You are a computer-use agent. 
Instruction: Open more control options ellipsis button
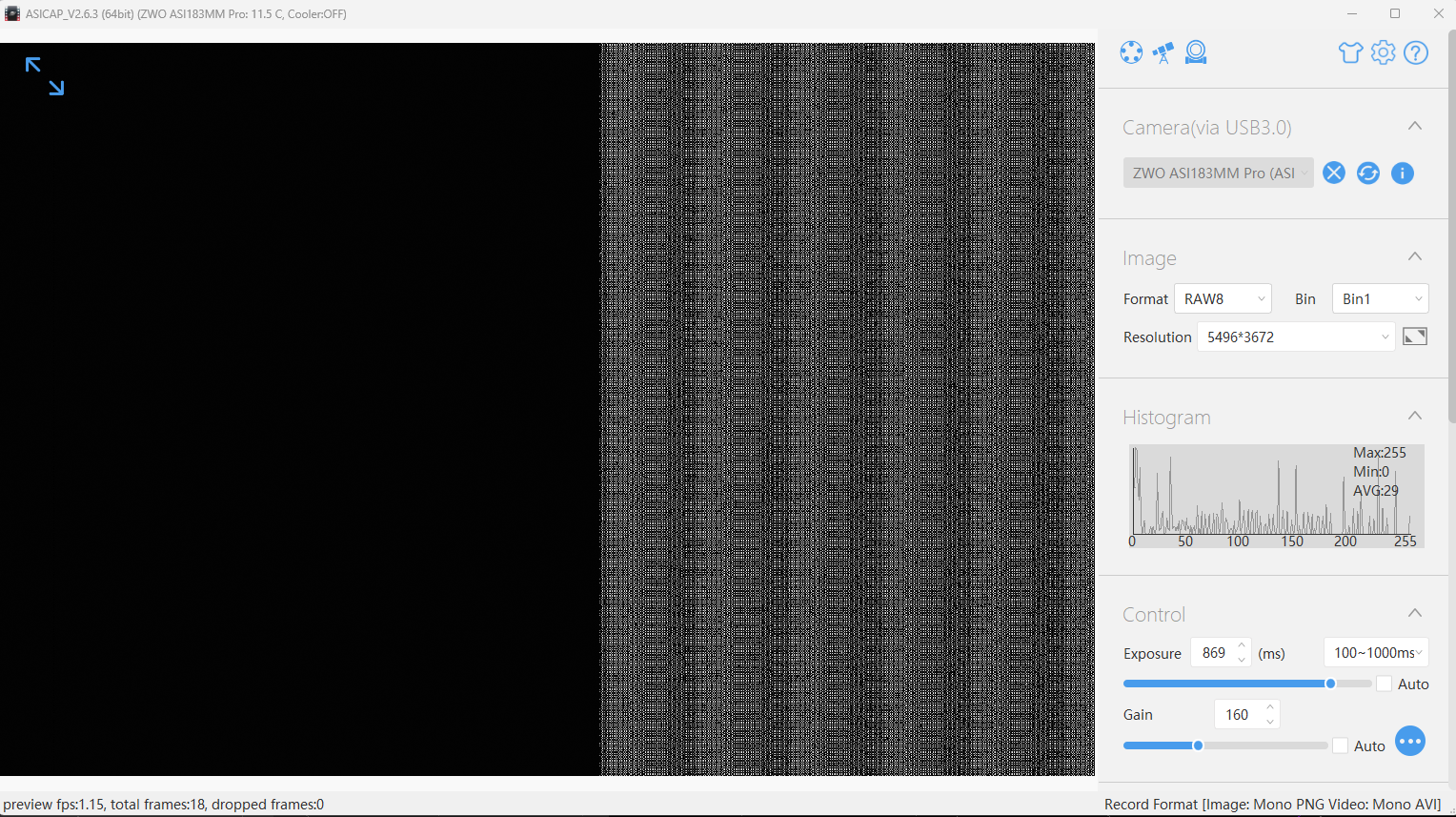pos(1410,741)
